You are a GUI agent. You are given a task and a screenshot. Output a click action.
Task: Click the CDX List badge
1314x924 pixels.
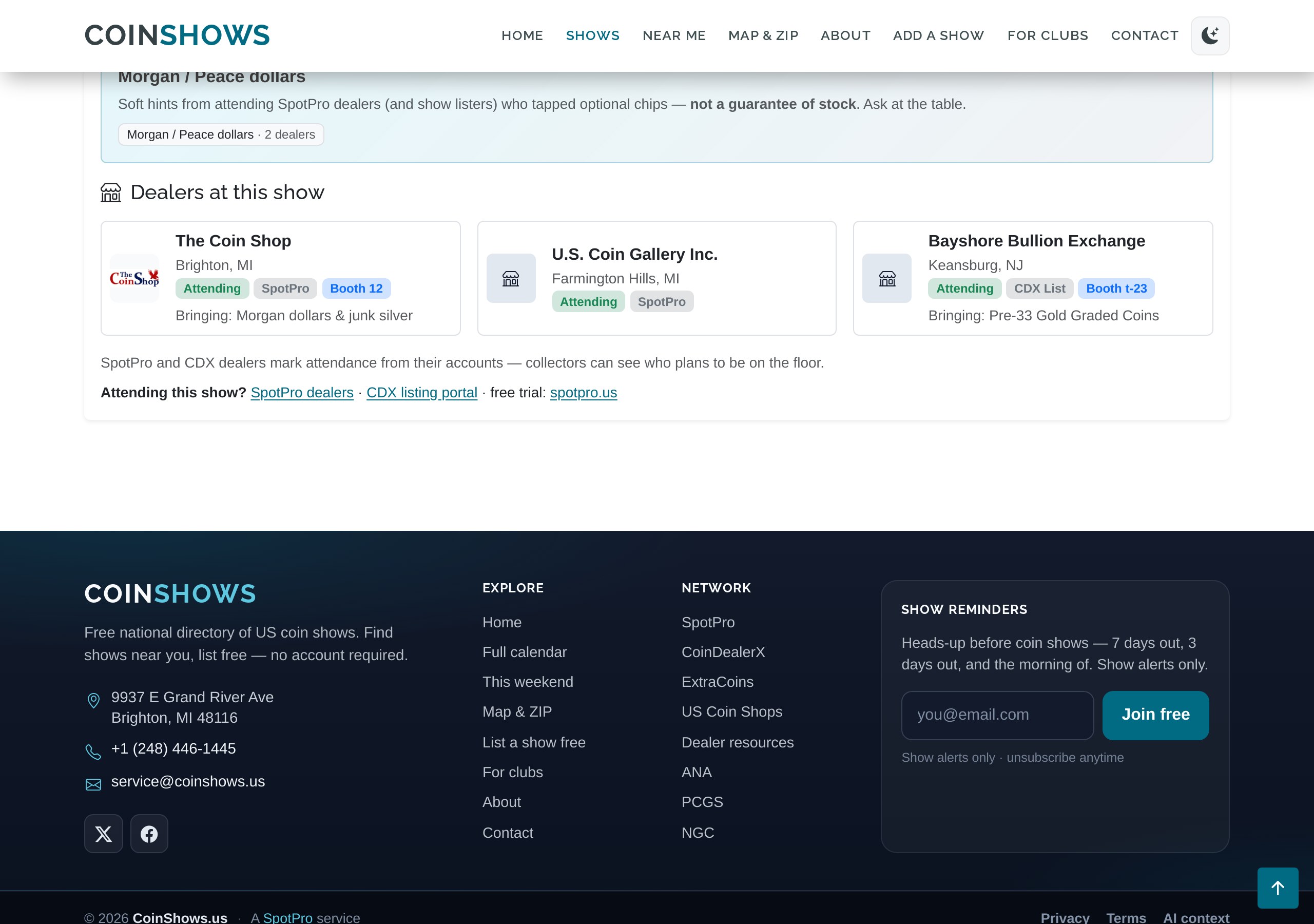tap(1040, 288)
